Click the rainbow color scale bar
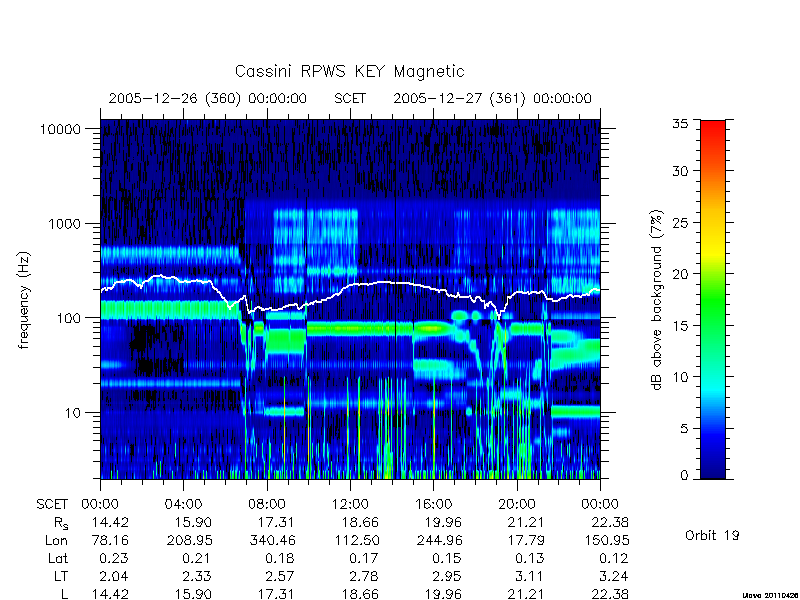This screenshot has width=800, height=600. (713, 299)
